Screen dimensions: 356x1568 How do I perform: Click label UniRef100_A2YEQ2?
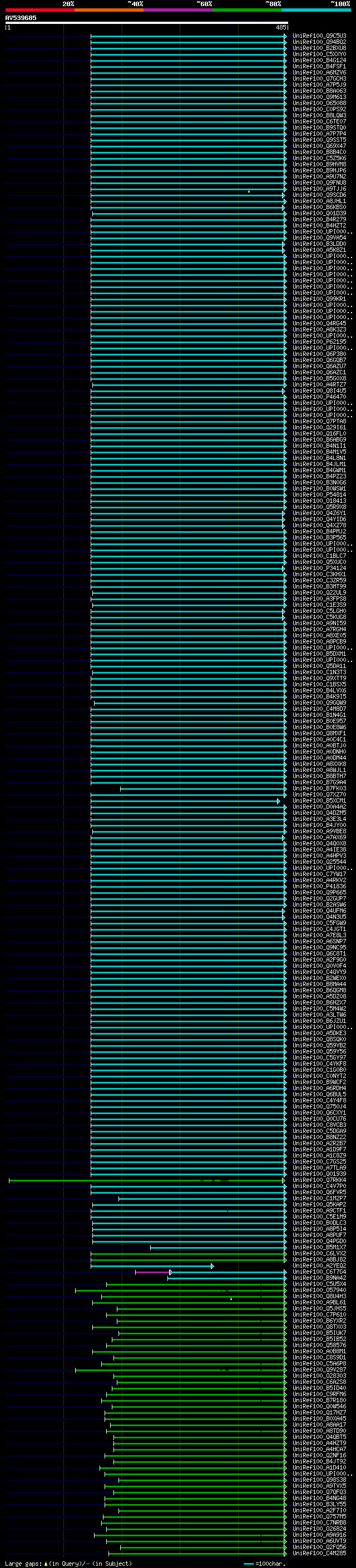click(x=319, y=1265)
